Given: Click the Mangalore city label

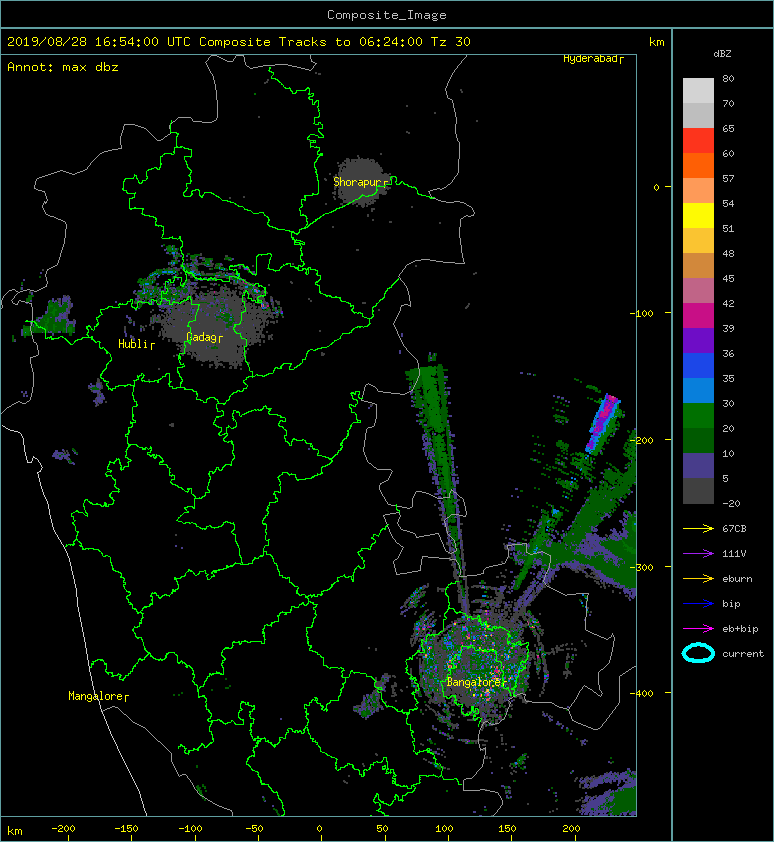Looking at the screenshot, I should click(x=96, y=696).
